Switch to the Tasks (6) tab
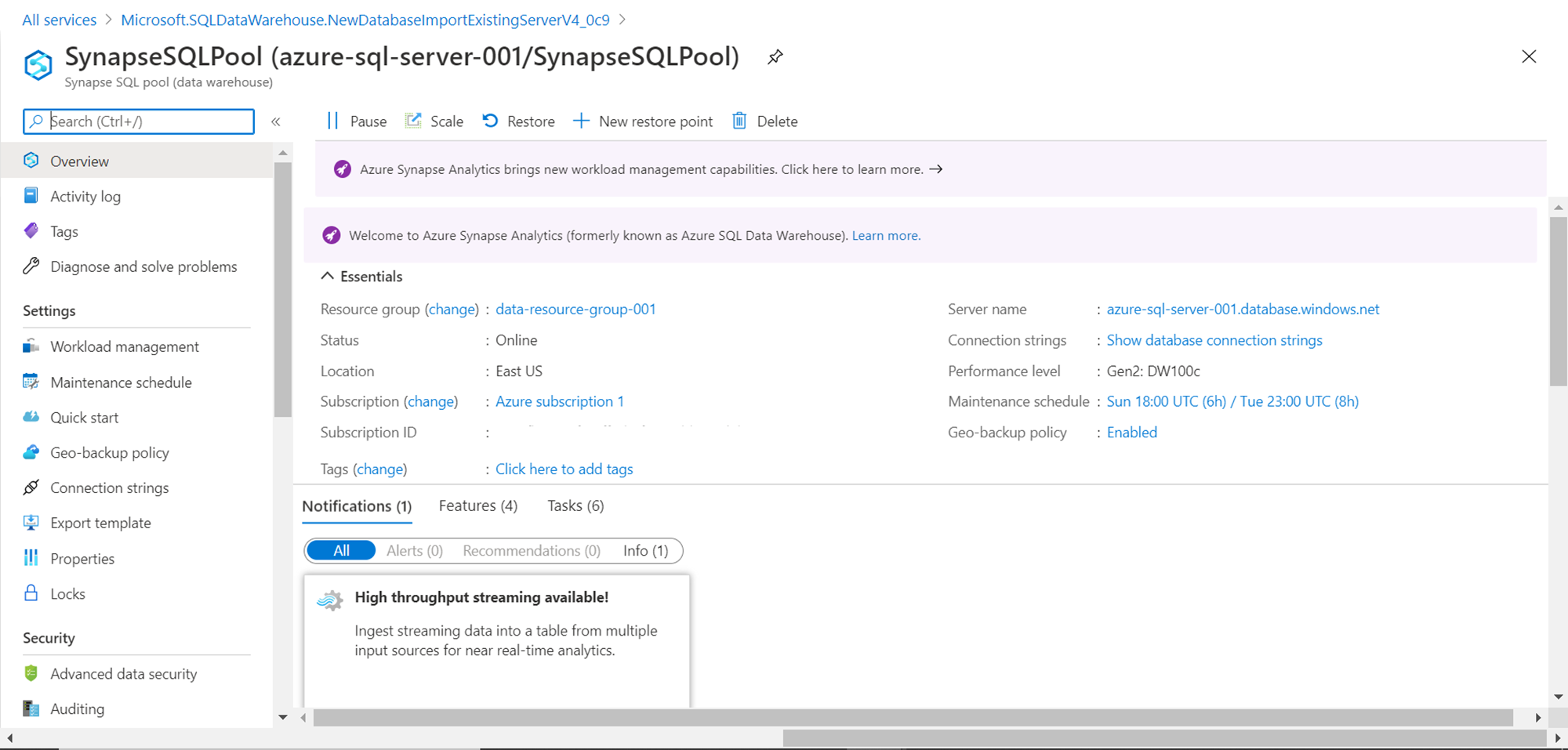Viewport: 1568px width, 750px height. [575, 506]
